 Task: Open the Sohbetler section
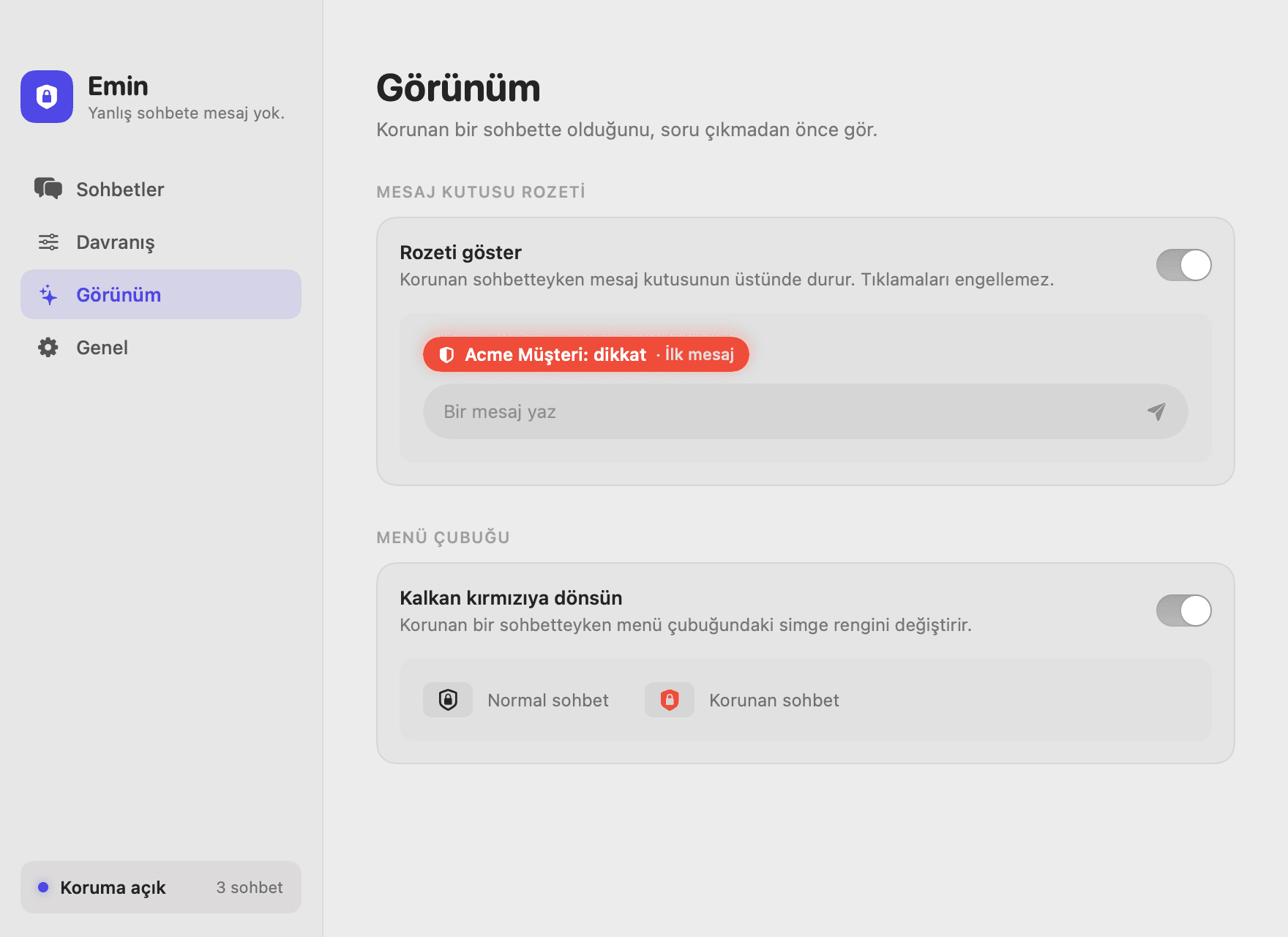pos(161,189)
